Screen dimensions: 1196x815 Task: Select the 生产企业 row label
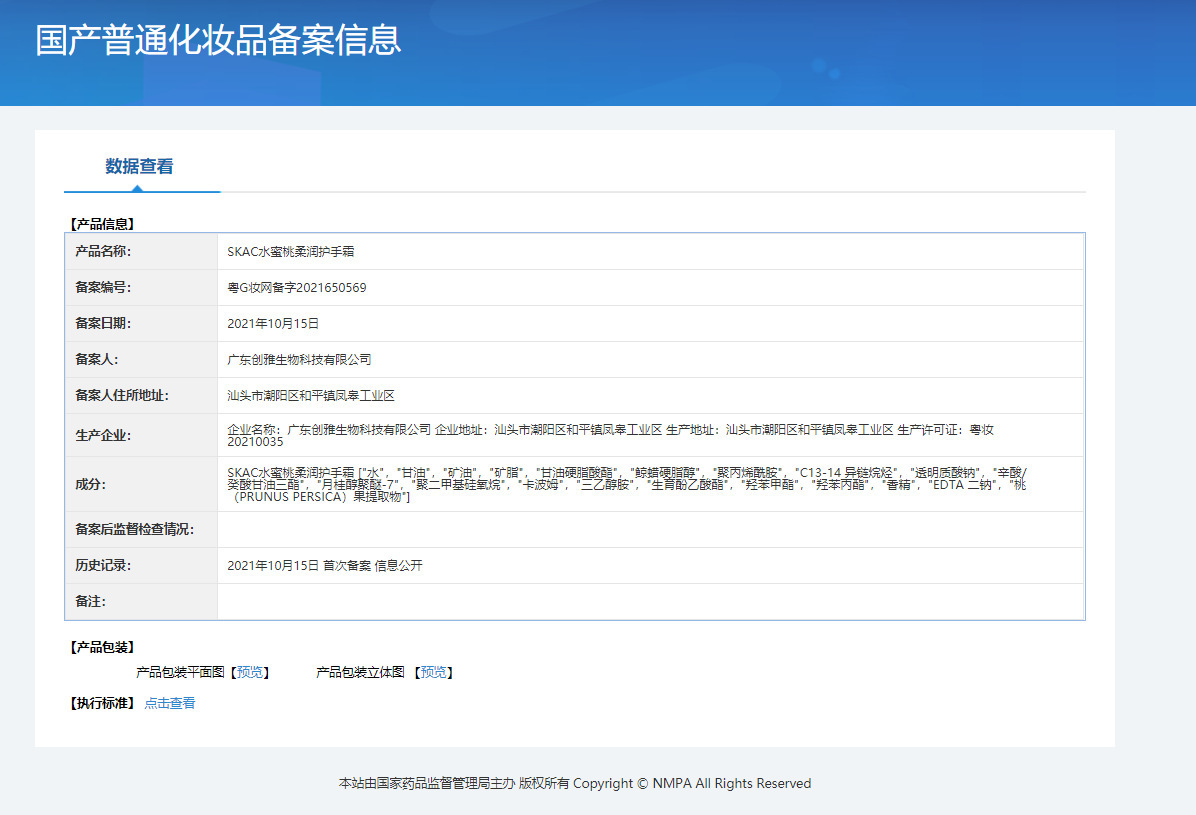(x=103, y=435)
